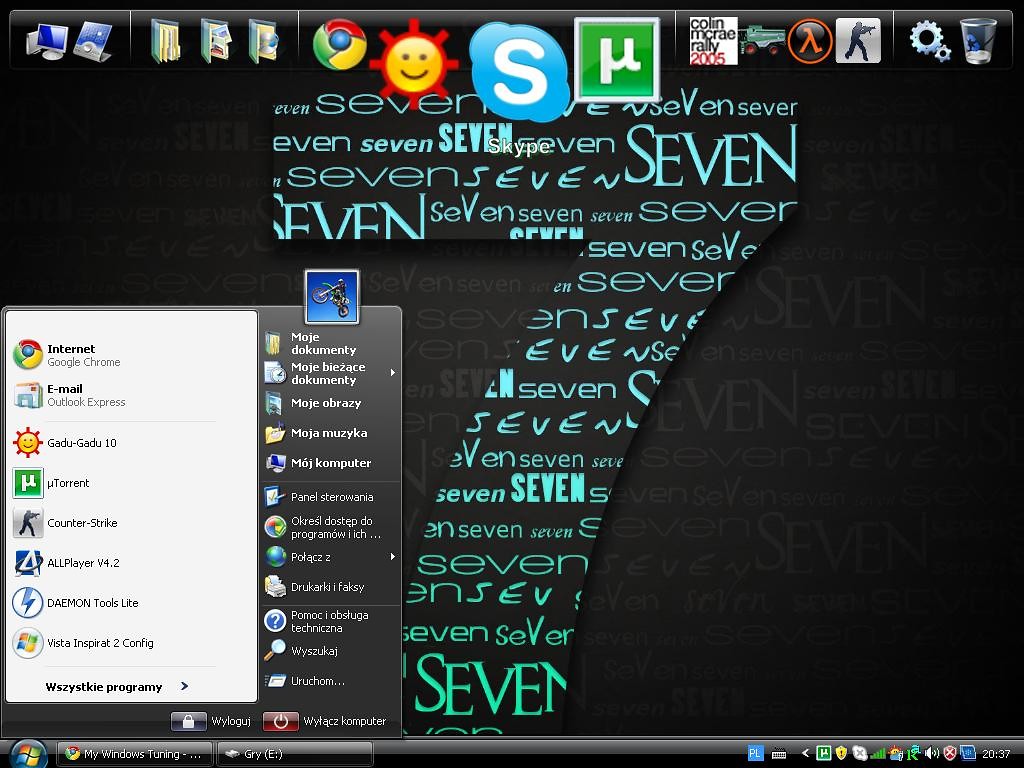Expand hidden tray icons with the chevron

pyautogui.click(x=805, y=754)
